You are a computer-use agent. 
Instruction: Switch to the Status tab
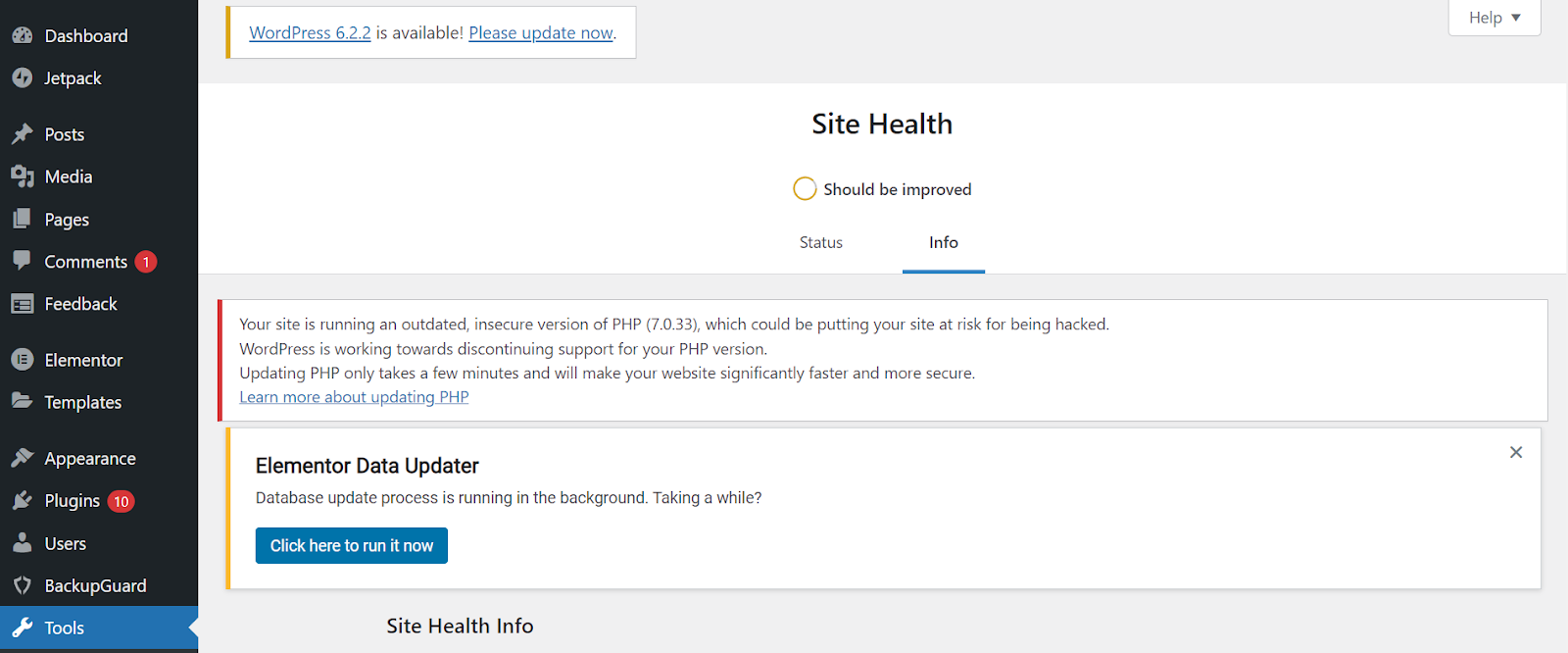pyautogui.click(x=820, y=242)
